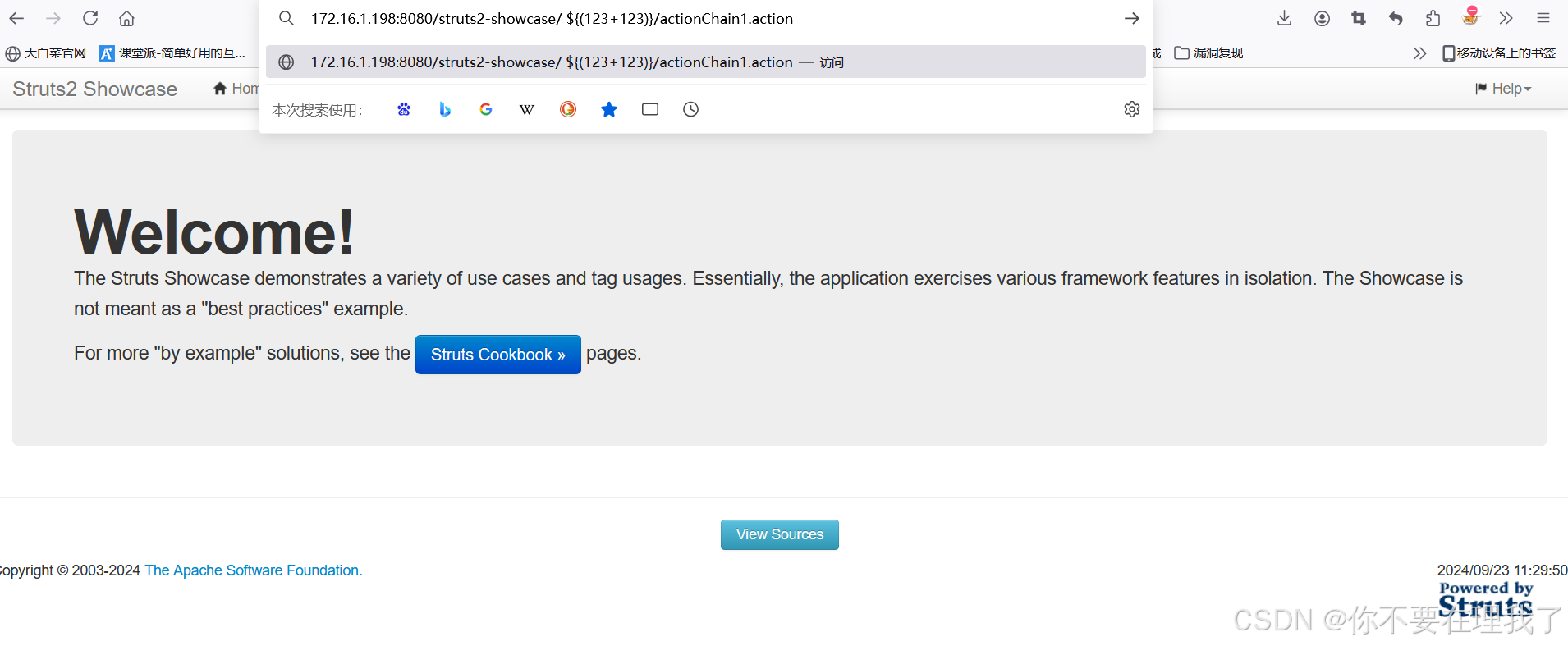
Task: Open the extensions puzzle icon
Action: pyautogui.click(x=1433, y=18)
